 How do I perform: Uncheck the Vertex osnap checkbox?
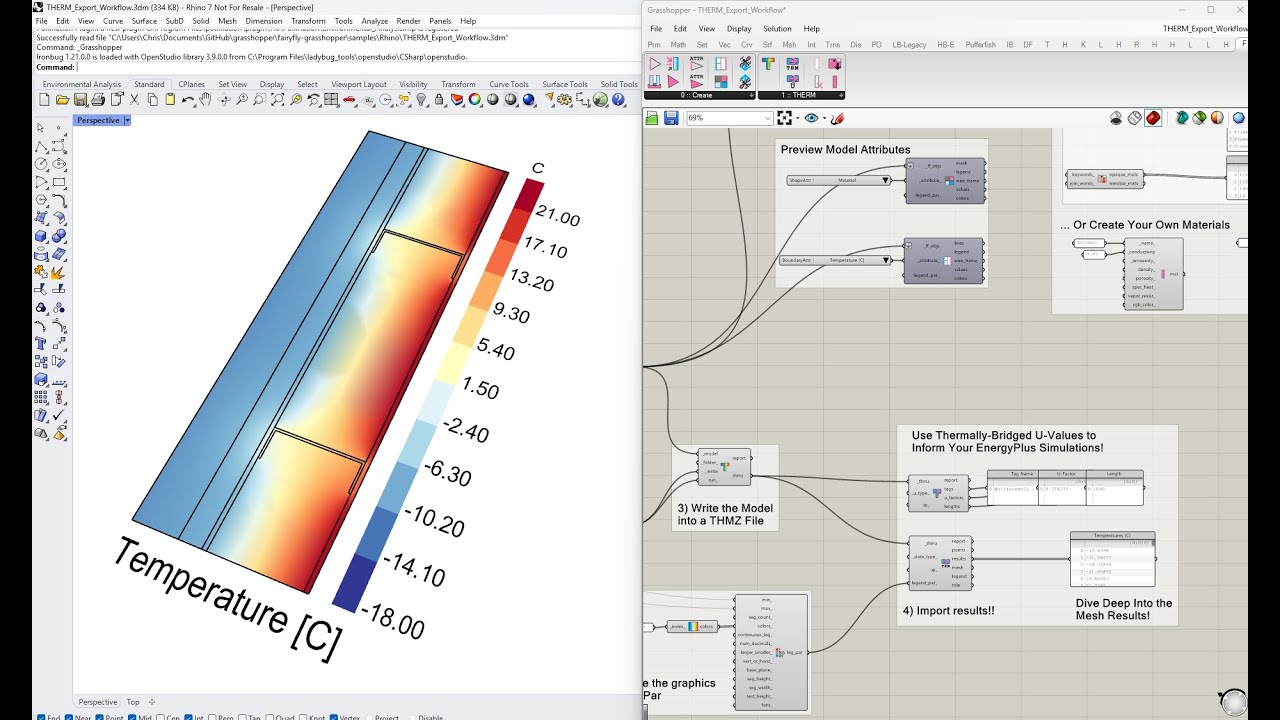click(x=332, y=717)
